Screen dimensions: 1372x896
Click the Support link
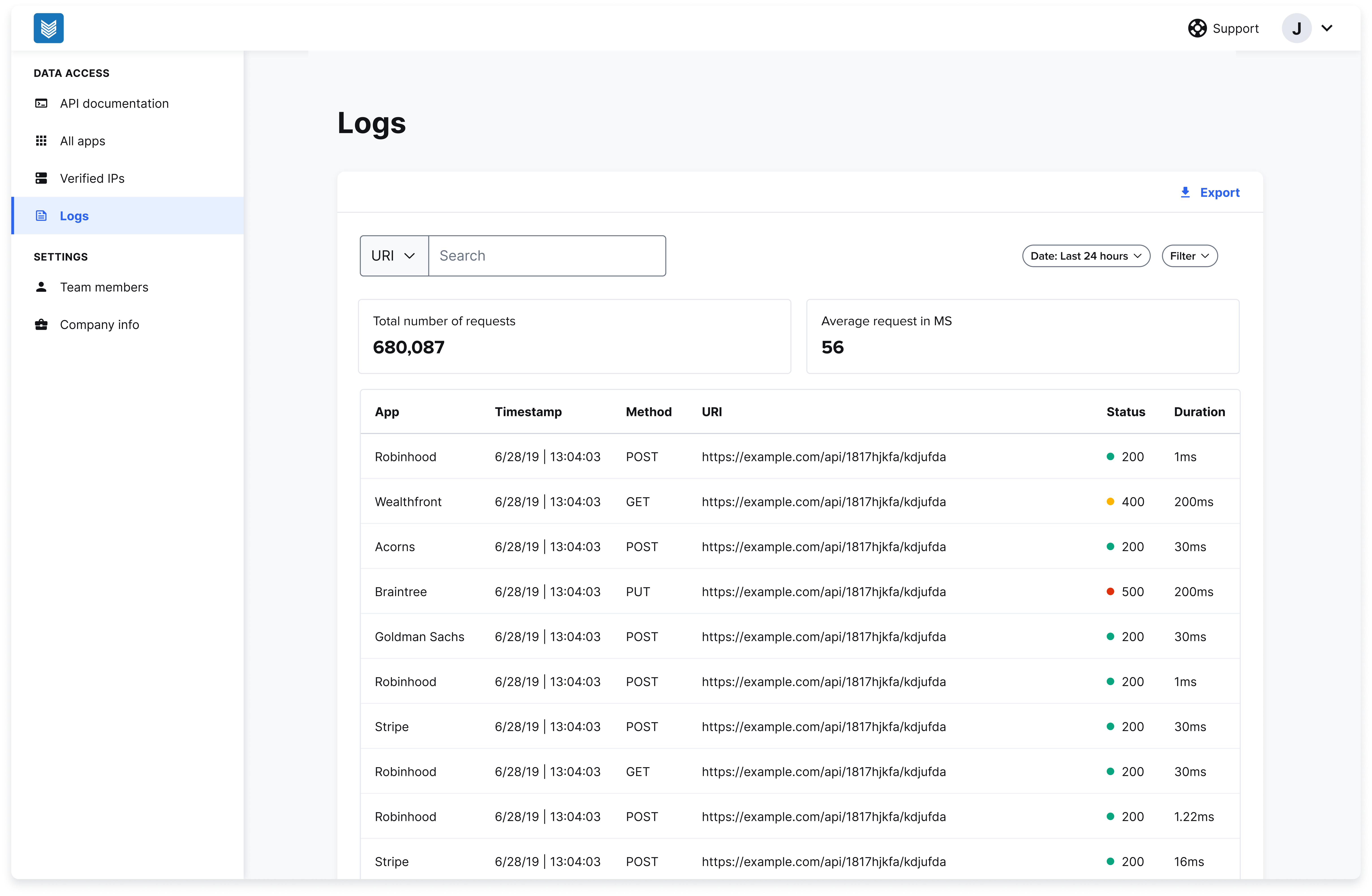click(x=1236, y=28)
